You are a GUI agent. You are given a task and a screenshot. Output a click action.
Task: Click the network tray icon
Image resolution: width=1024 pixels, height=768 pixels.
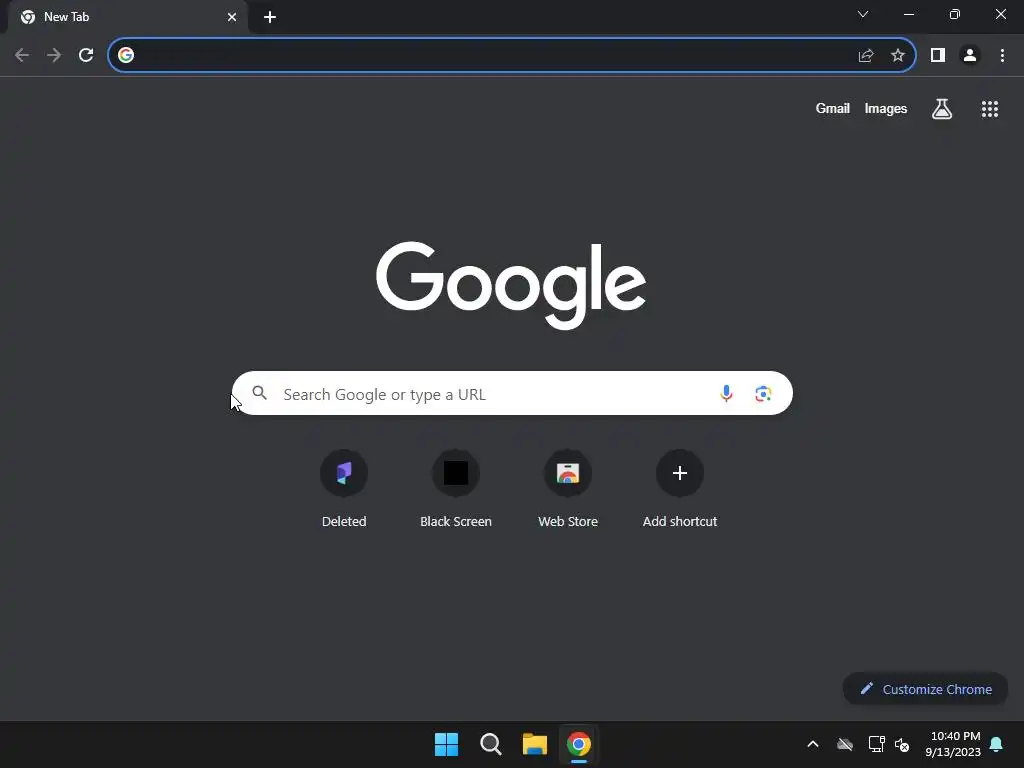tap(876, 744)
